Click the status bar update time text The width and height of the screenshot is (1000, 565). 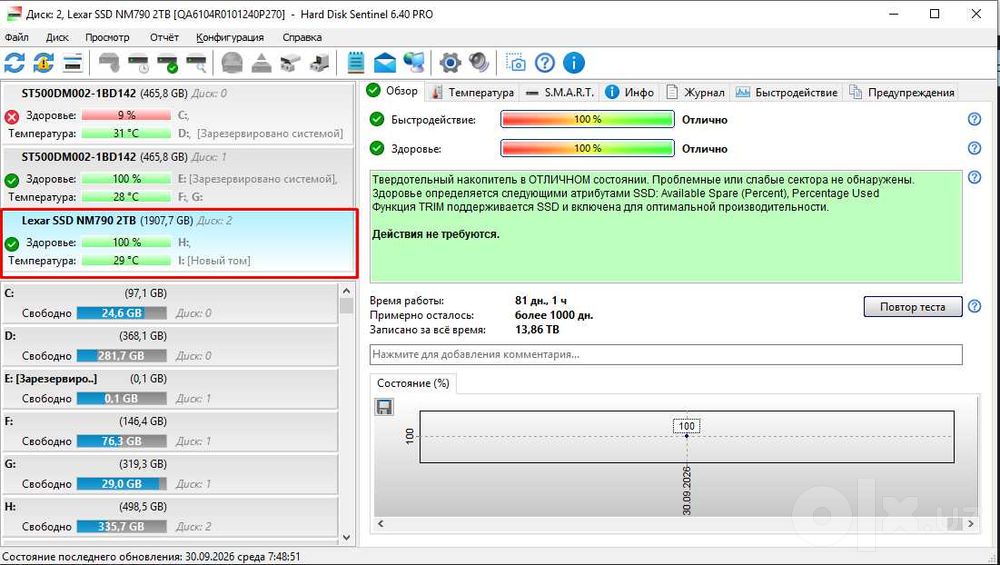(x=151, y=556)
